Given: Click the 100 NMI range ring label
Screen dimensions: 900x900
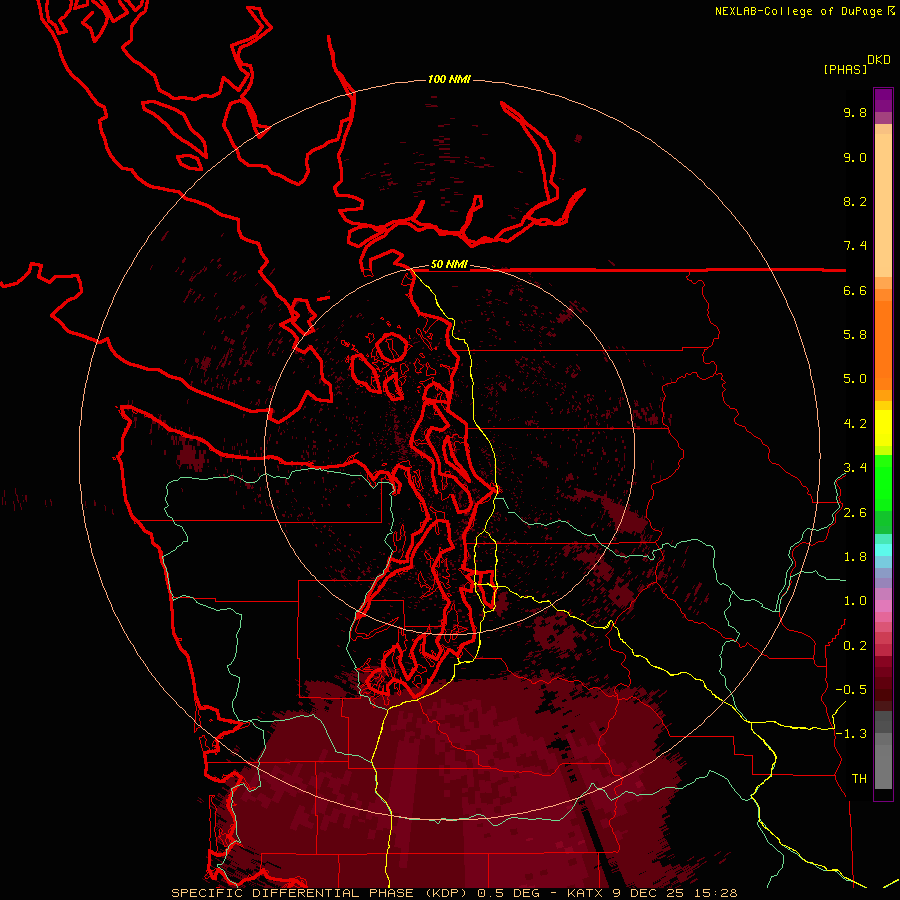Looking at the screenshot, I should click(x=449, y=79).
